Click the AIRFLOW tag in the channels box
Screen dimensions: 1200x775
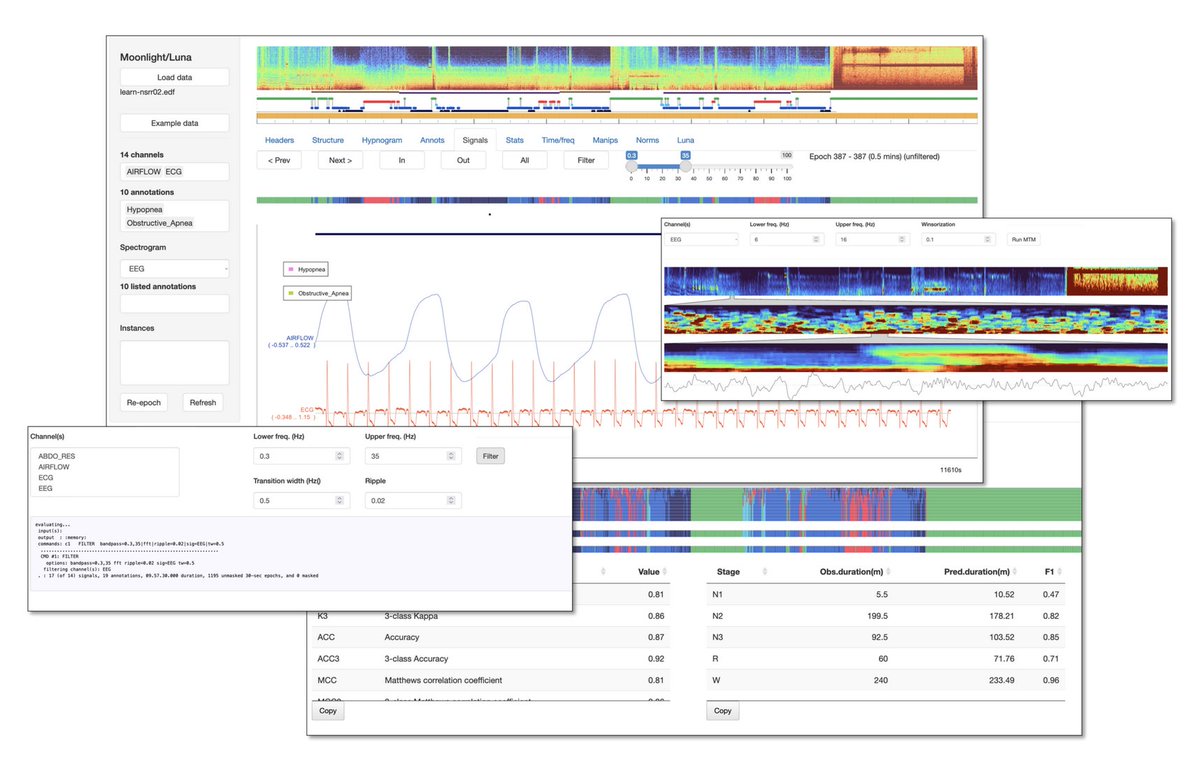[x=143, y=172]
